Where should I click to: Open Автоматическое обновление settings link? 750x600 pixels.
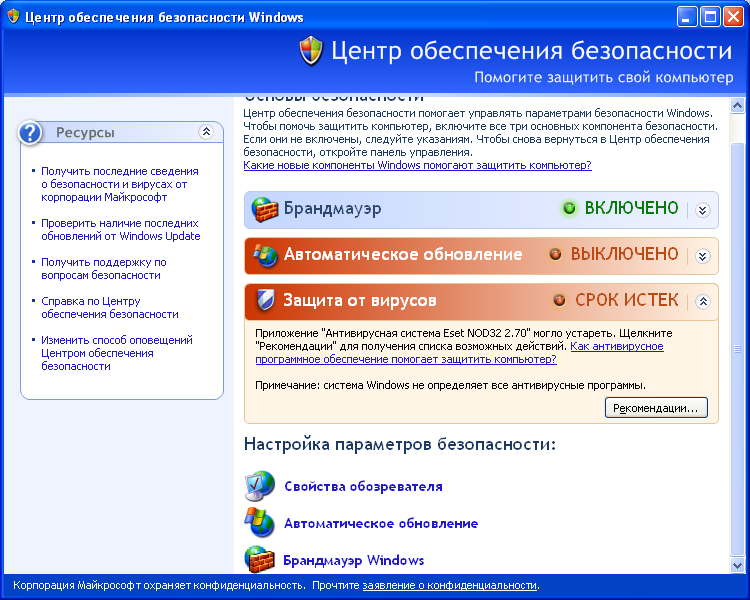(x=381, y=523)
